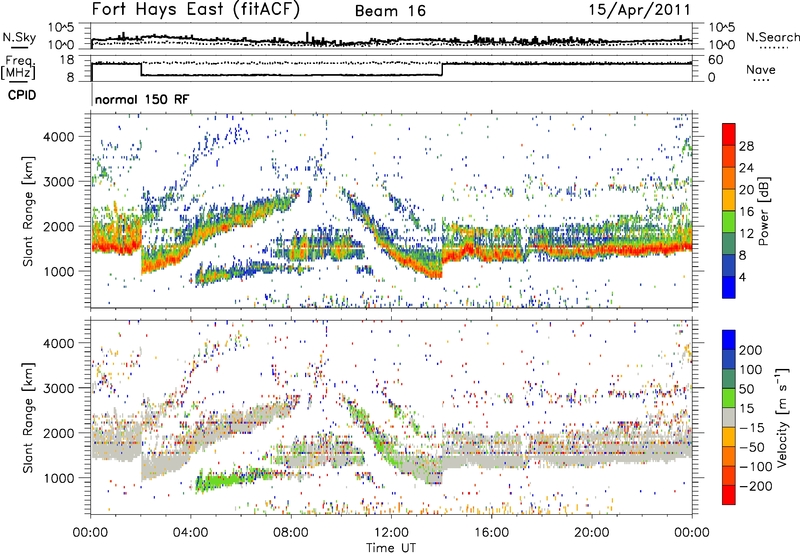
Task: Click the date '15/Apr/2011'
Action: pos(639,10)
